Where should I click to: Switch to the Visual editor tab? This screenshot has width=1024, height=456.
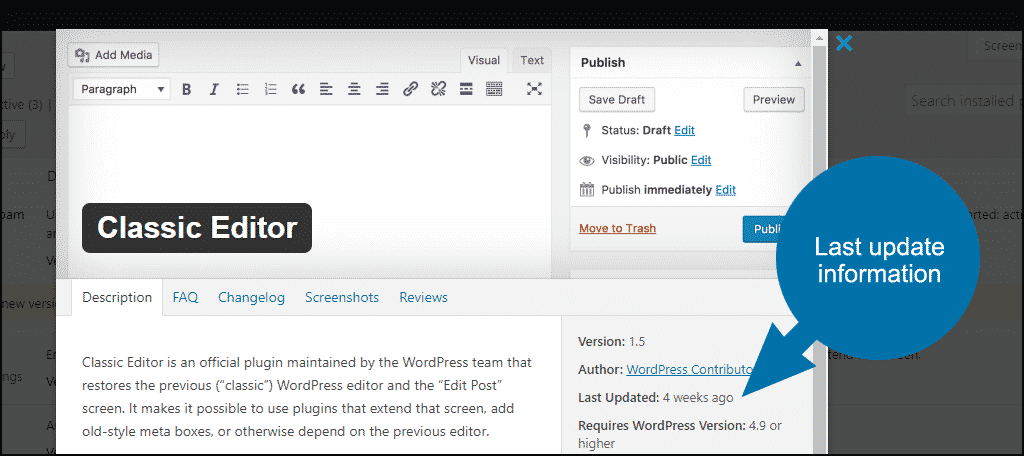(484, 61)
